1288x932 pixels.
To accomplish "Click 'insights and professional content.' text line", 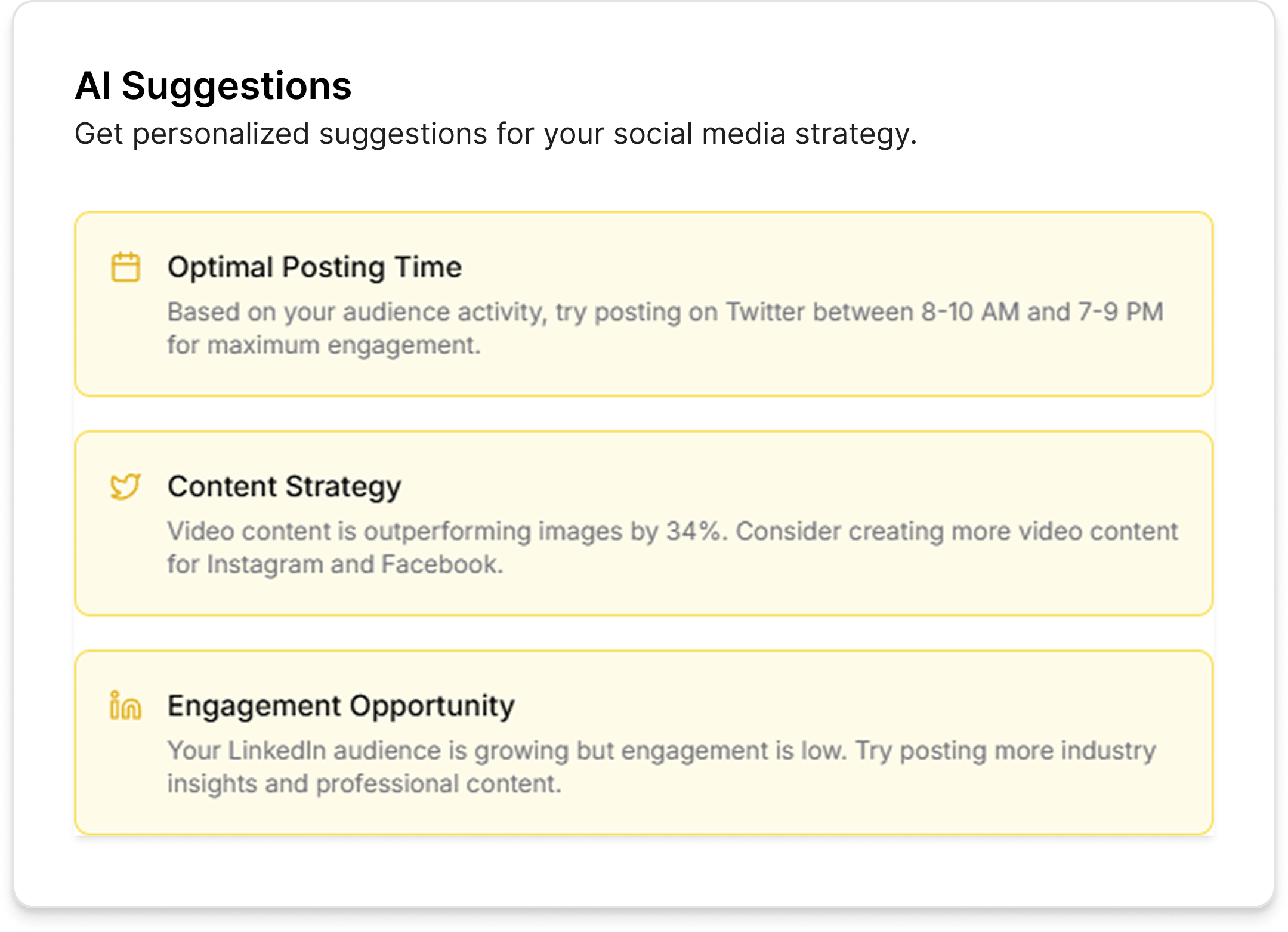I will click(364, 784).
